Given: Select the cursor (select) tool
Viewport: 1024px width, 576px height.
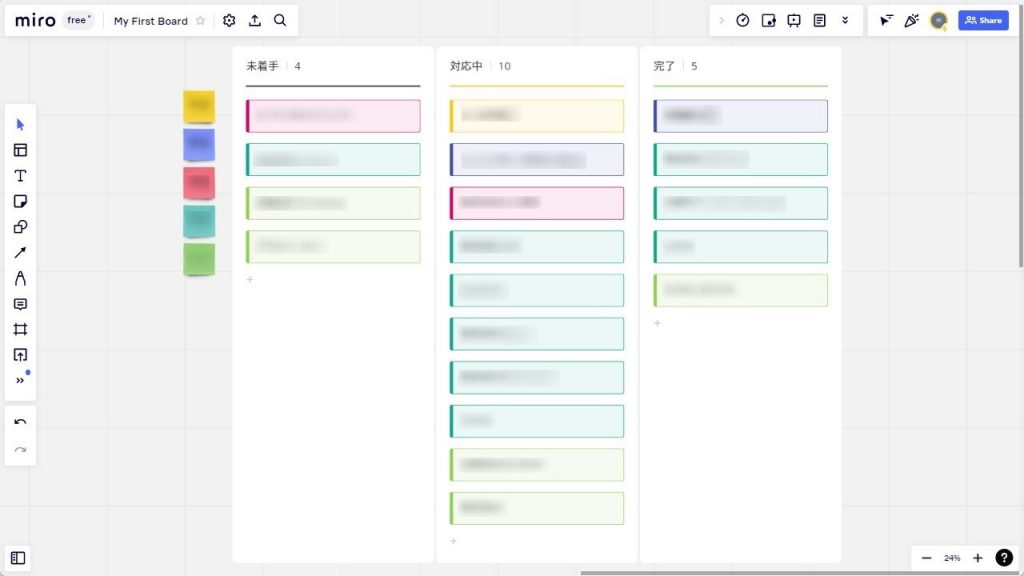Looking at the screenshot, I should click(x=20, y=125).
